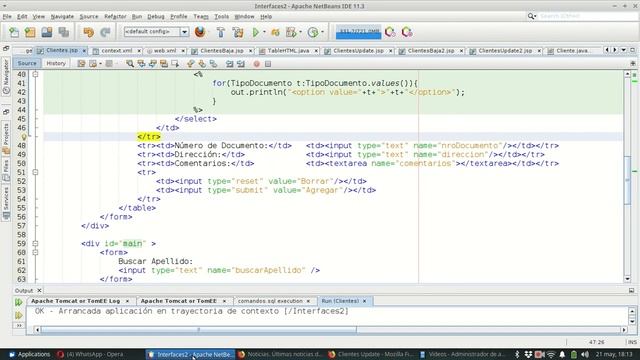Run Project green play icon
The width and height of the screenshot is (640, 360).
coord(256,32)
